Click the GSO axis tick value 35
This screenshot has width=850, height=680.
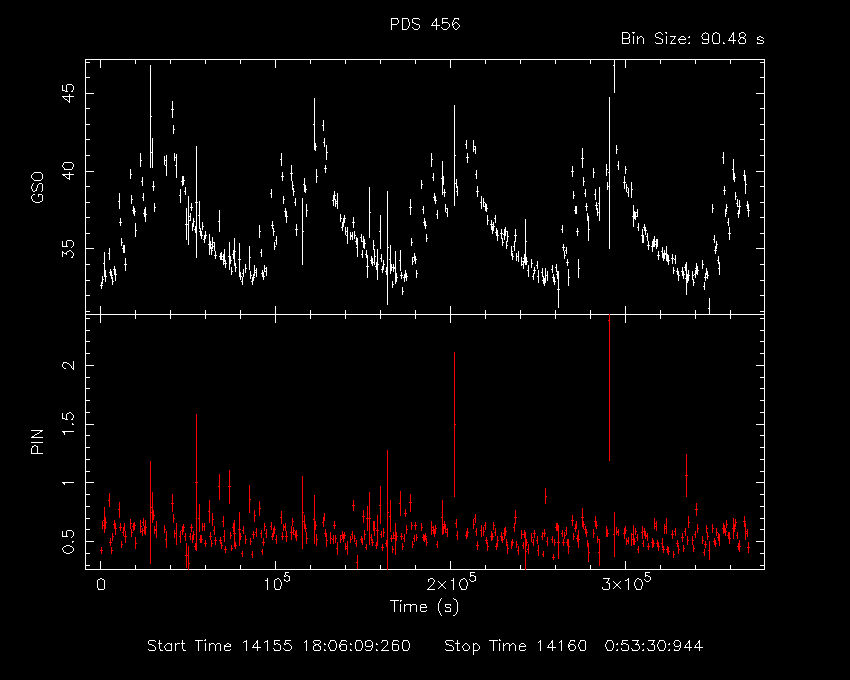click(x=69, y=249)
